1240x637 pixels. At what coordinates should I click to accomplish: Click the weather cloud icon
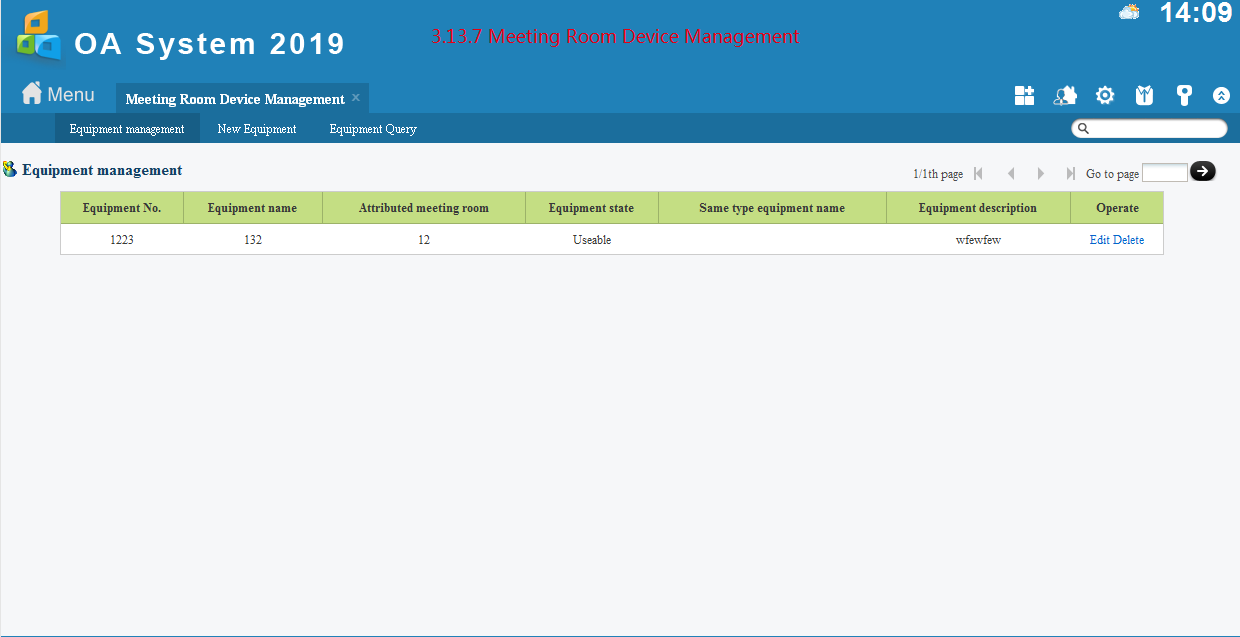(1129, 12)
